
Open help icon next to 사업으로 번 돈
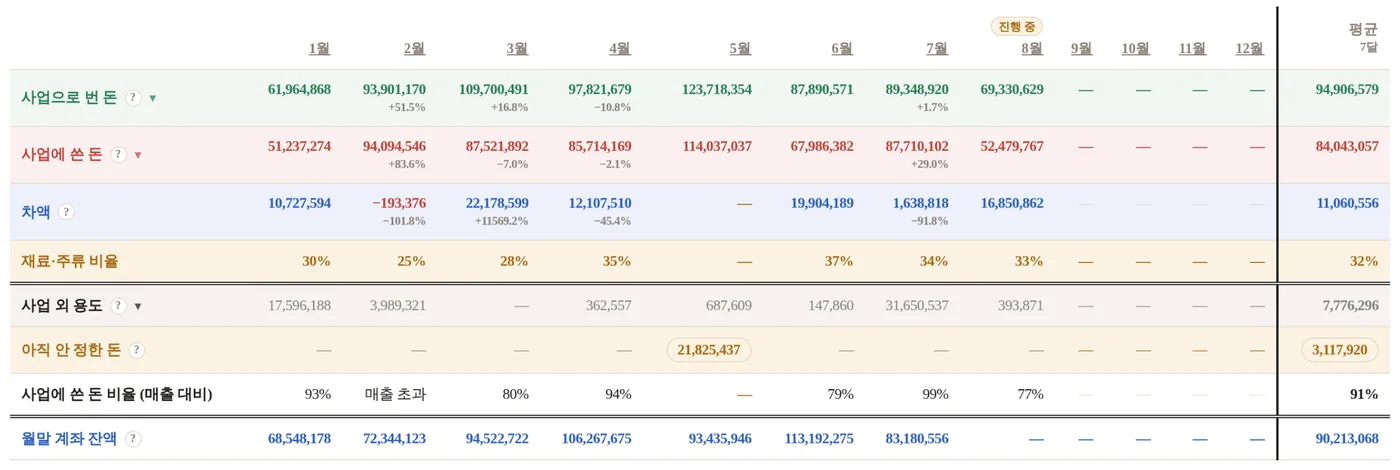tap(133, 98)
